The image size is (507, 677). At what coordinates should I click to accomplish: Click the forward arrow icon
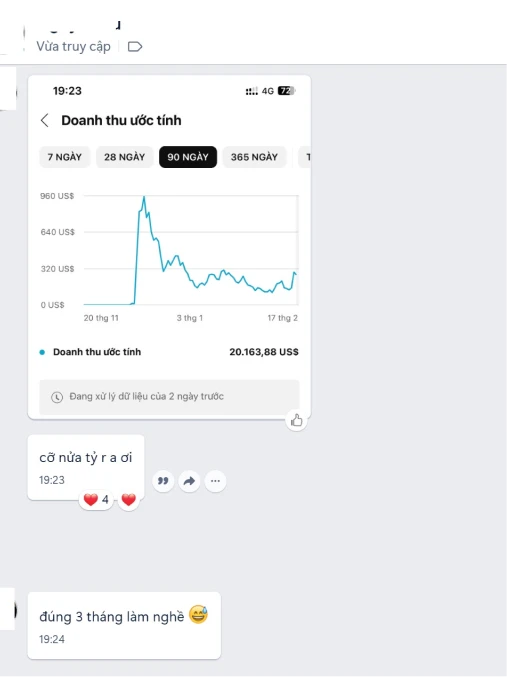189,481
